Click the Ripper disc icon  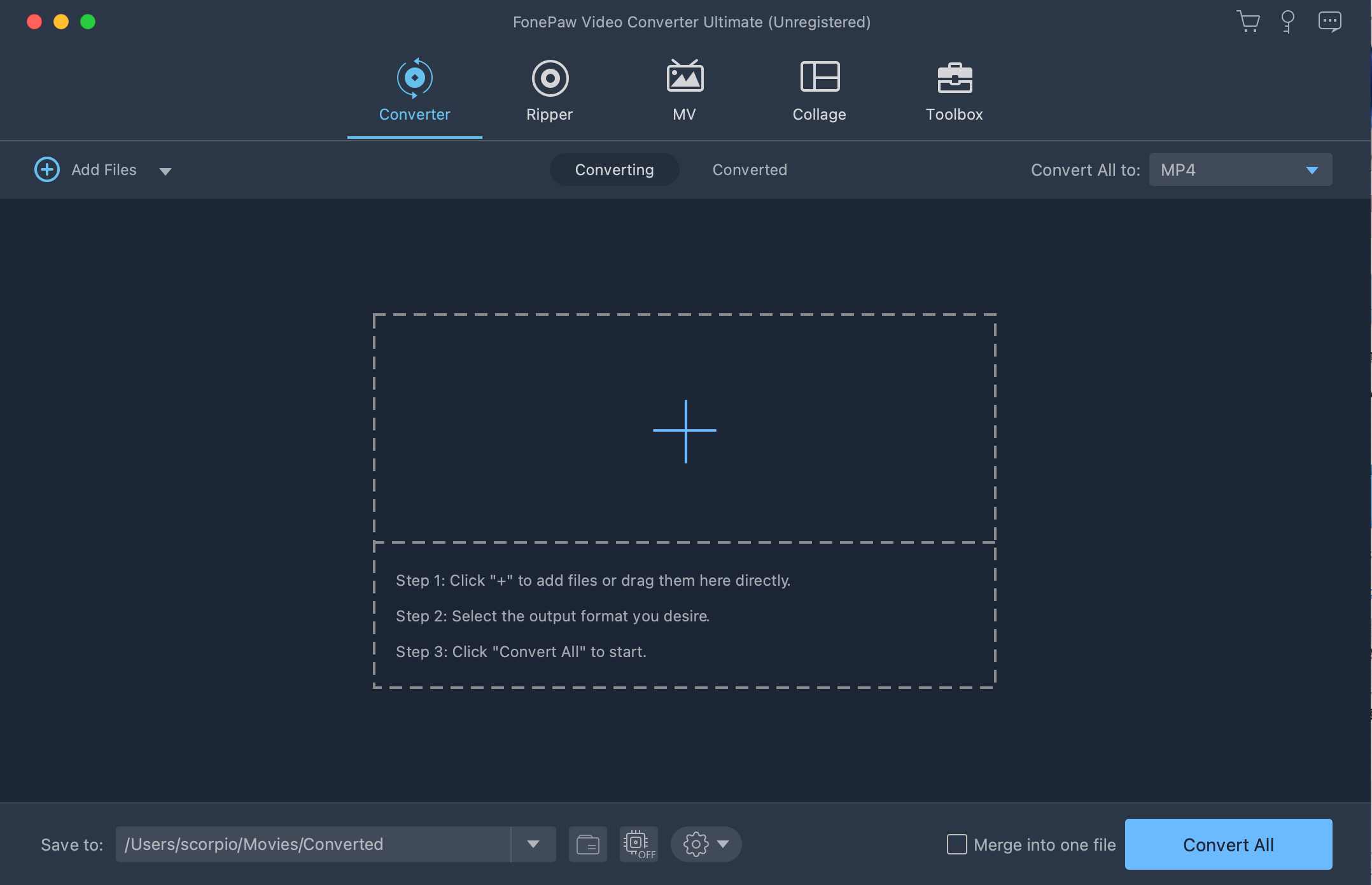coord(550,78)
